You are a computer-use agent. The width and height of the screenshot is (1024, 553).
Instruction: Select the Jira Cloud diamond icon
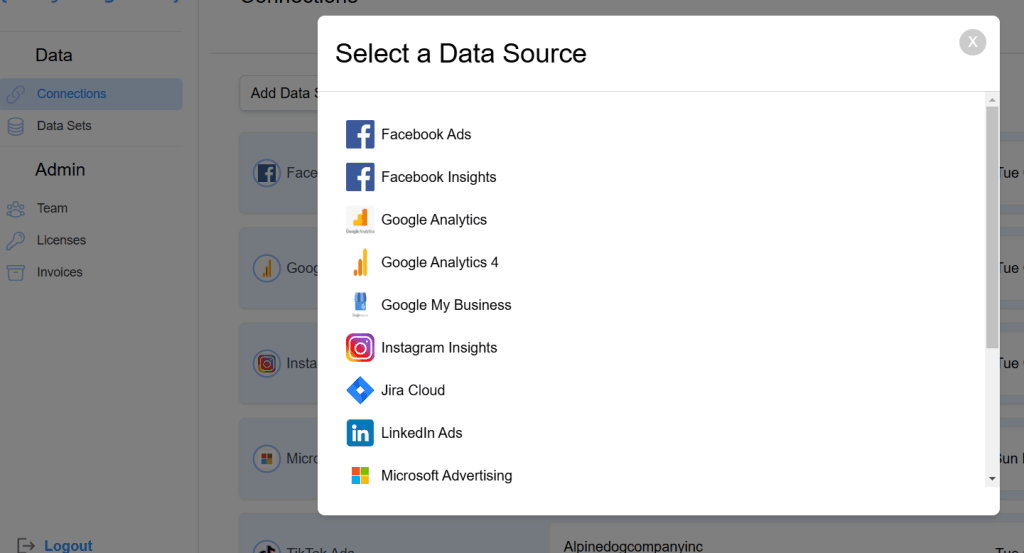point(360,390)
